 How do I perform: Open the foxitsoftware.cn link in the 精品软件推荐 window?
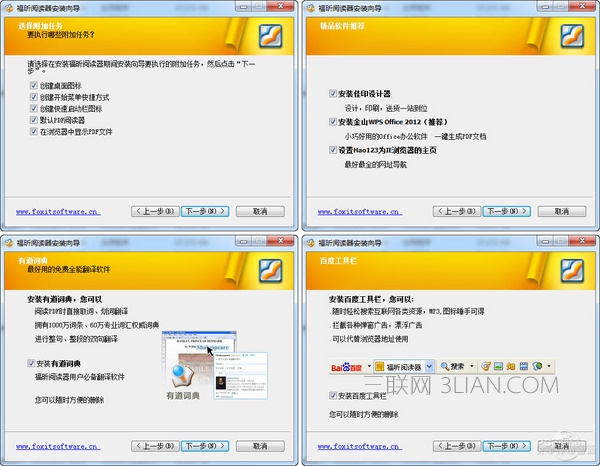(x=360, y=212)
